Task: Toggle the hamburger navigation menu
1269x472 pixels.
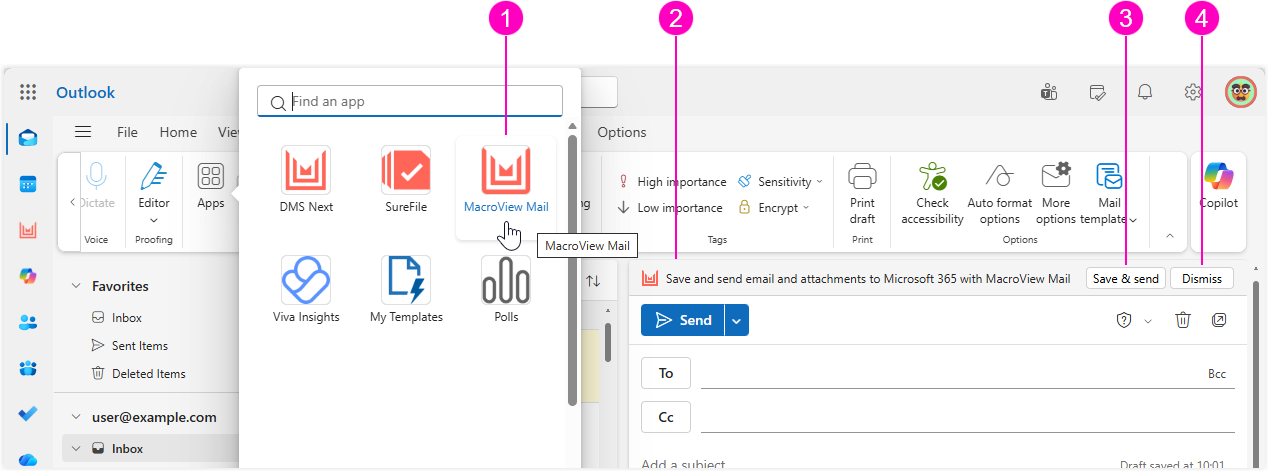Action: click(83, 132)
